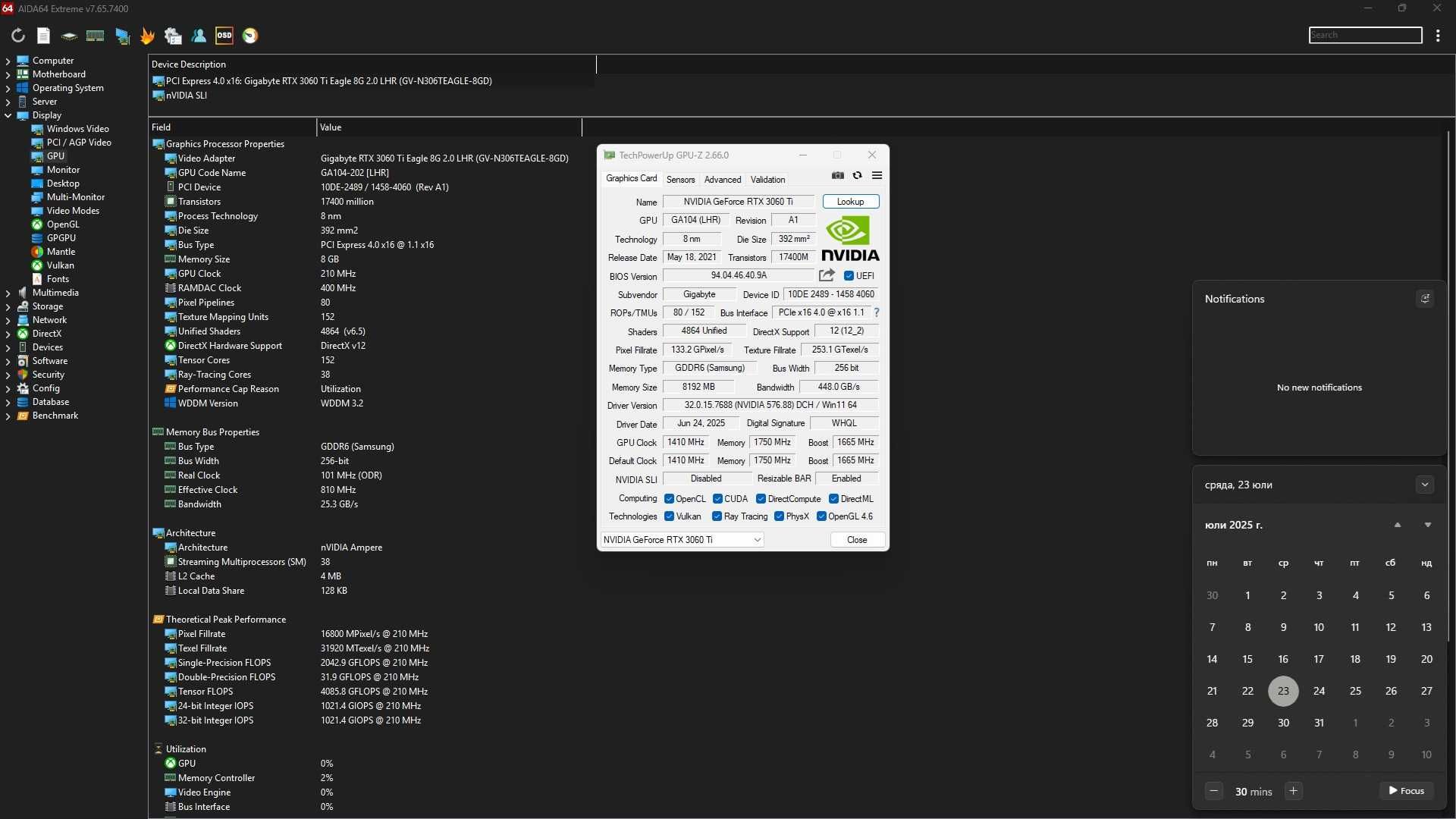Toggle the OpenGL 4.6 checkbox
Viewport: 1456px width, 819px height.
coord(821,516)
